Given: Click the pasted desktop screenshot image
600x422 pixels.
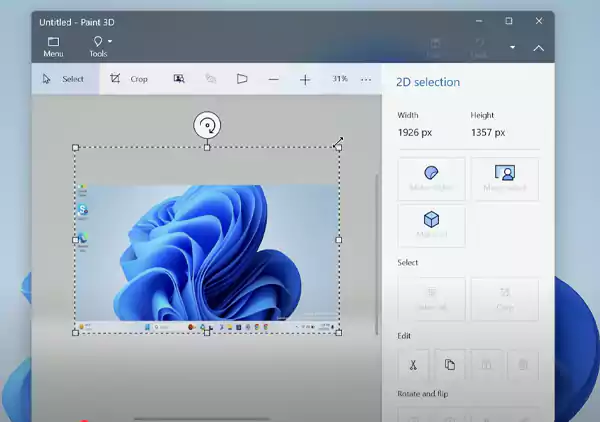Looking at the screenshot, I should coord(207,259).
